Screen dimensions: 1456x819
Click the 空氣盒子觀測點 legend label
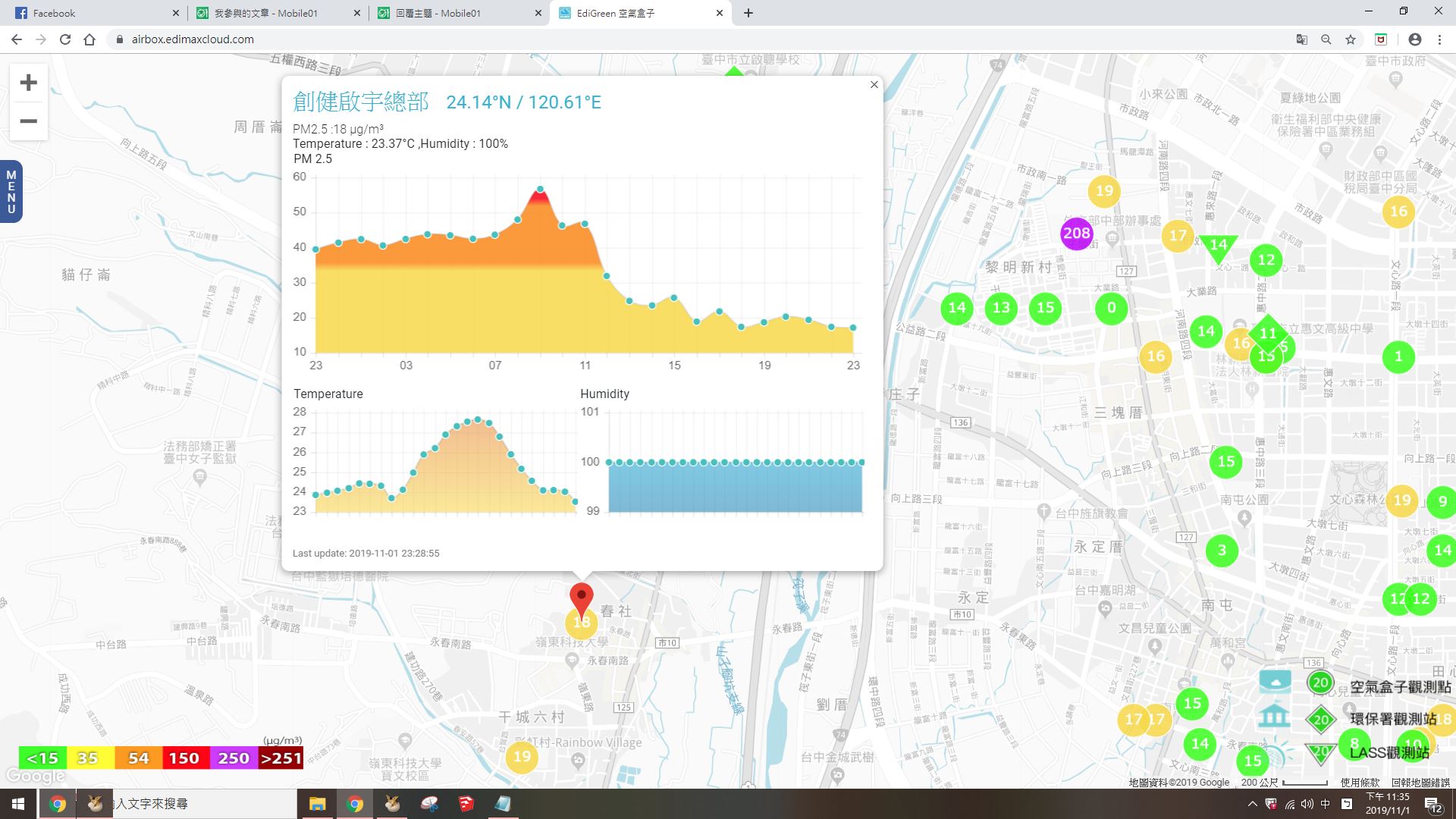coord(1401,687)
